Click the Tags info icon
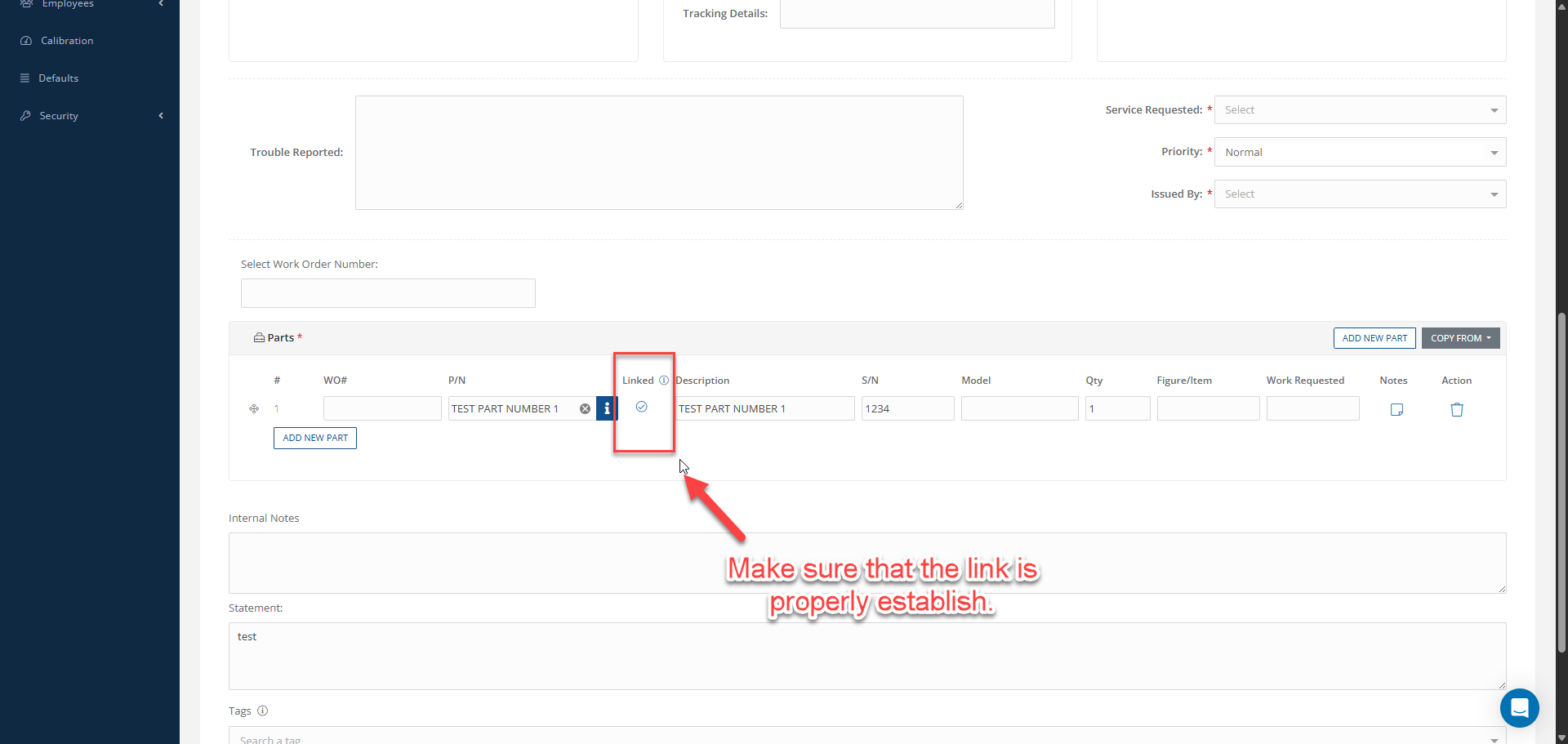This screenshot has height=744, width=1568. (263, 711)
